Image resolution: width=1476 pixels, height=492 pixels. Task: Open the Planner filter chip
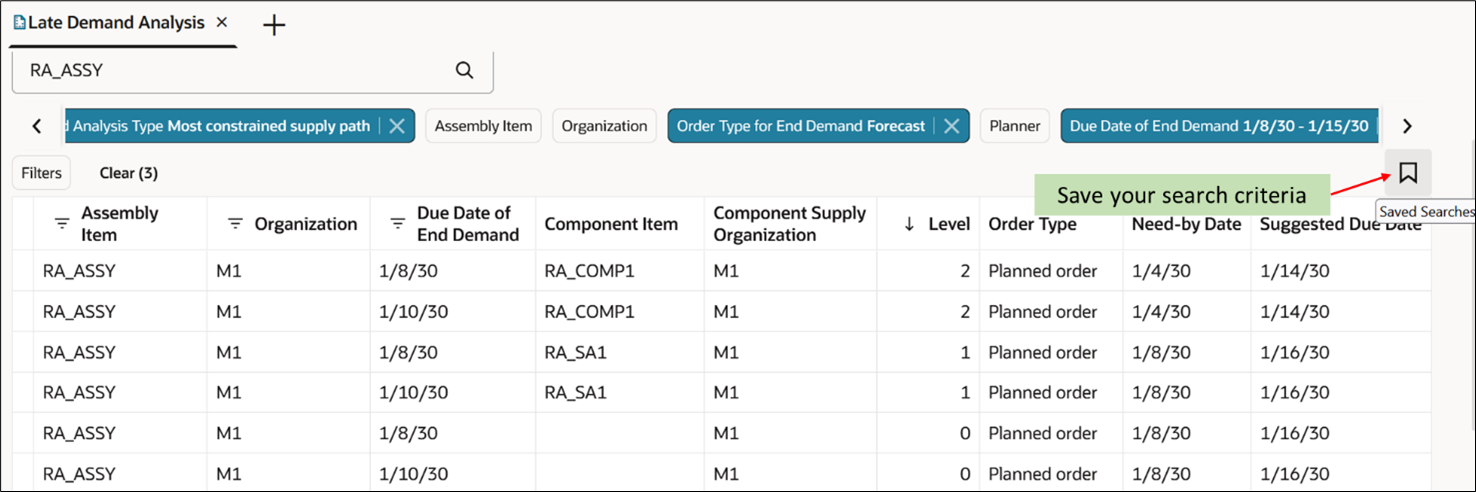pos(1015,126)
